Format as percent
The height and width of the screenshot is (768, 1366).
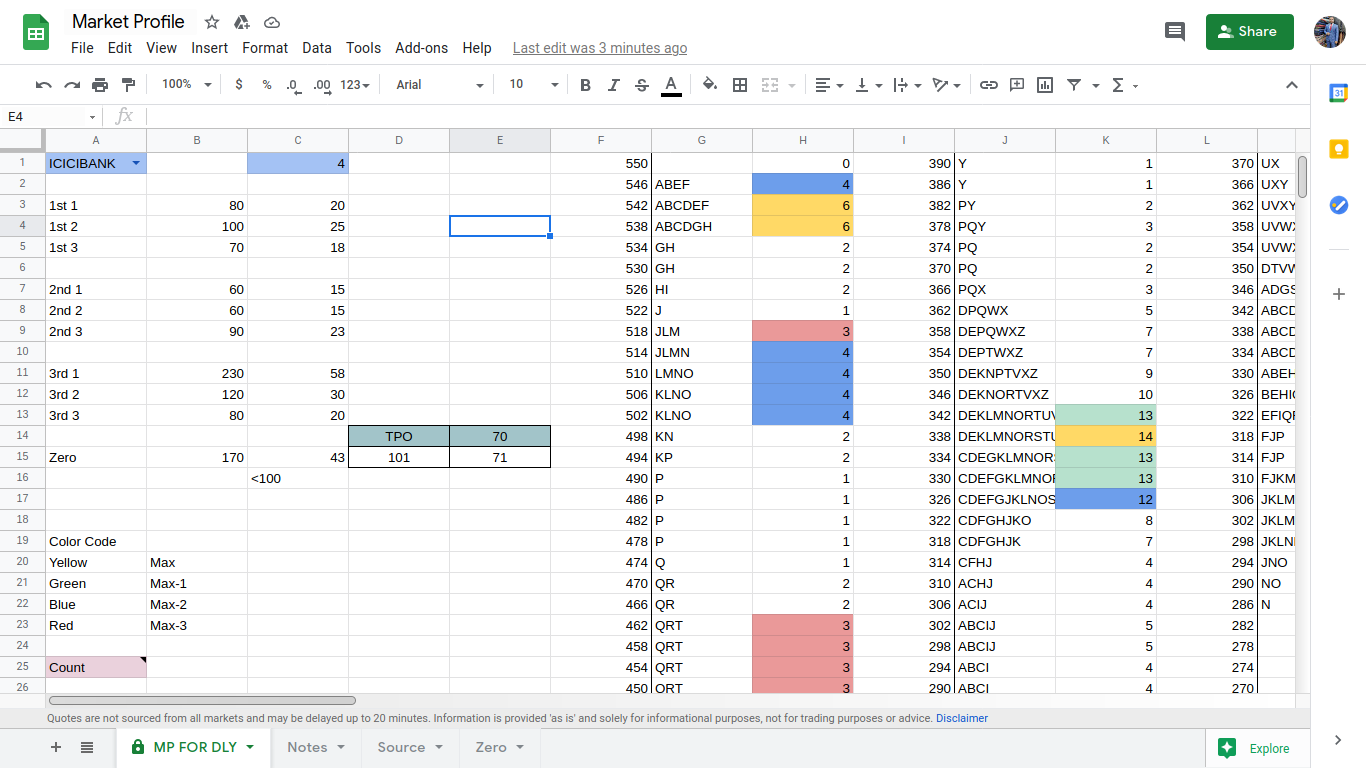267,85
